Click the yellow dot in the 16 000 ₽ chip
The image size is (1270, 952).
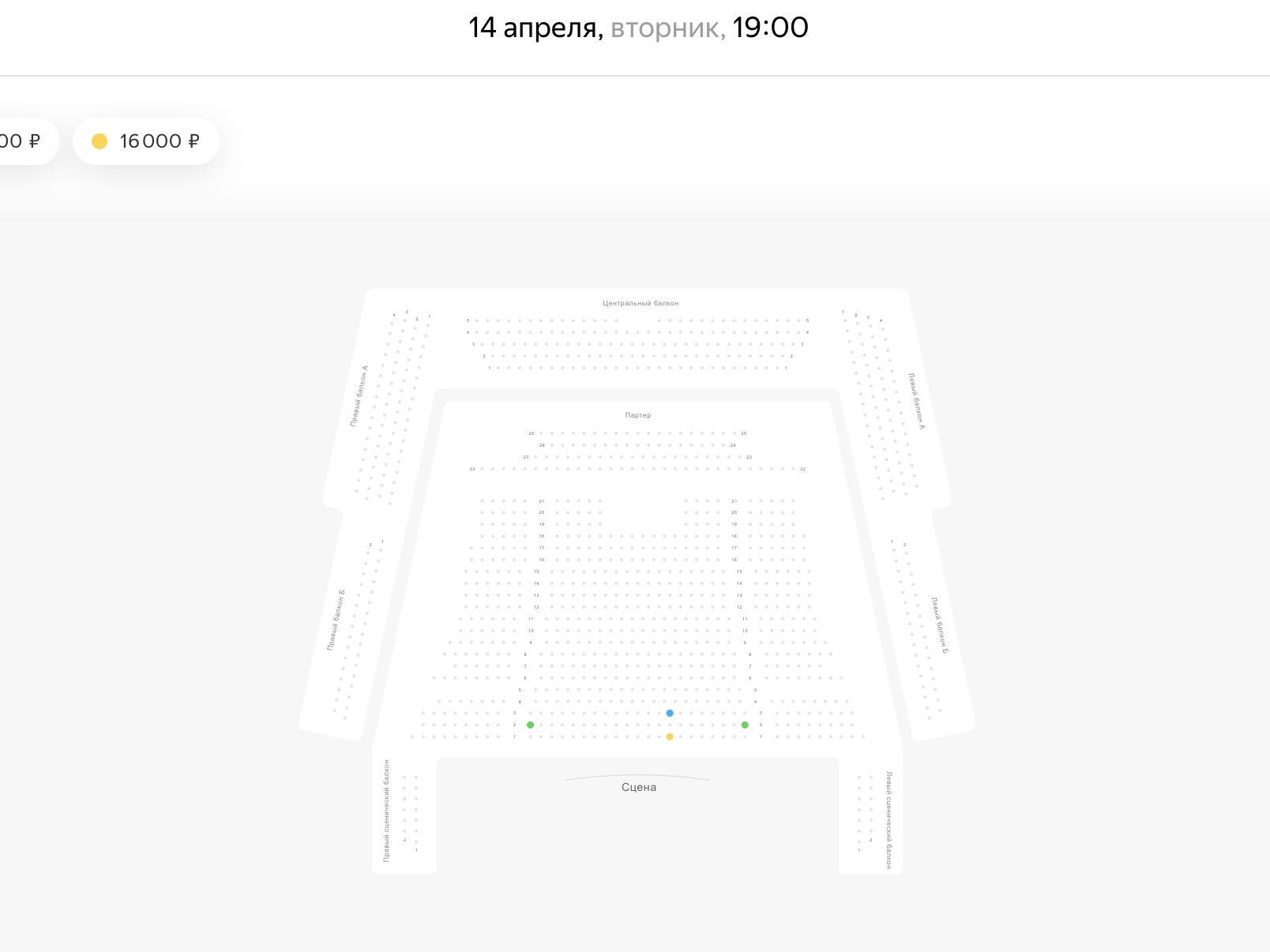click(100, 141)
